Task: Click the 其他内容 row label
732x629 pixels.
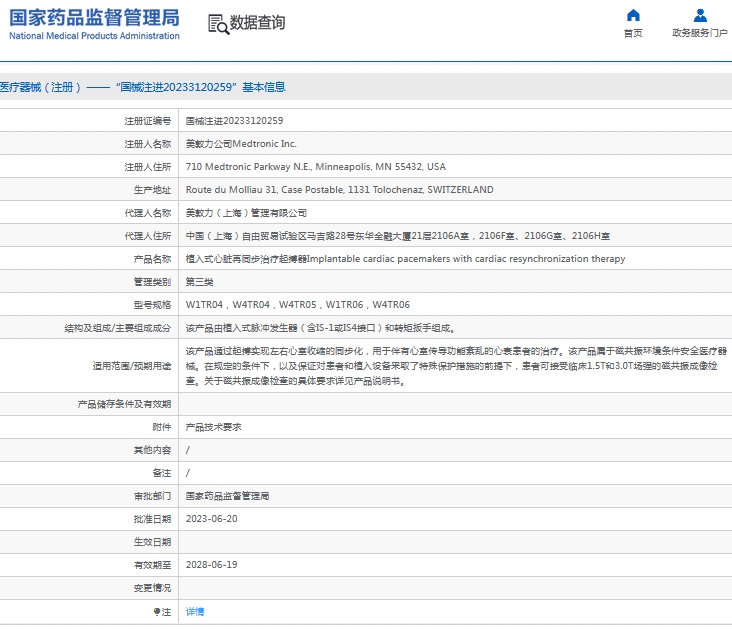Action: pos(152,450)
